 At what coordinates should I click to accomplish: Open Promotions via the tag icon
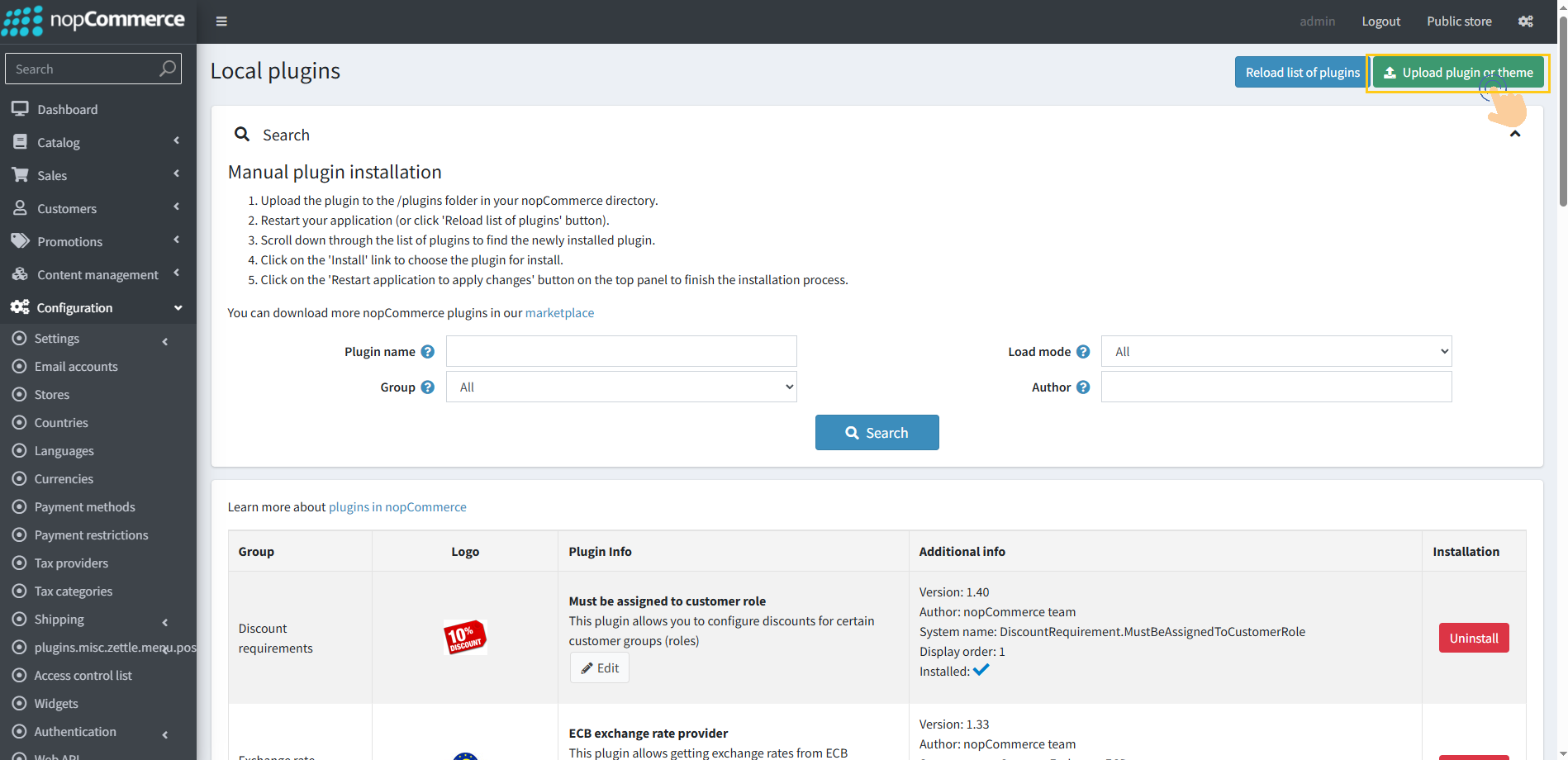[x=20, y=240]
